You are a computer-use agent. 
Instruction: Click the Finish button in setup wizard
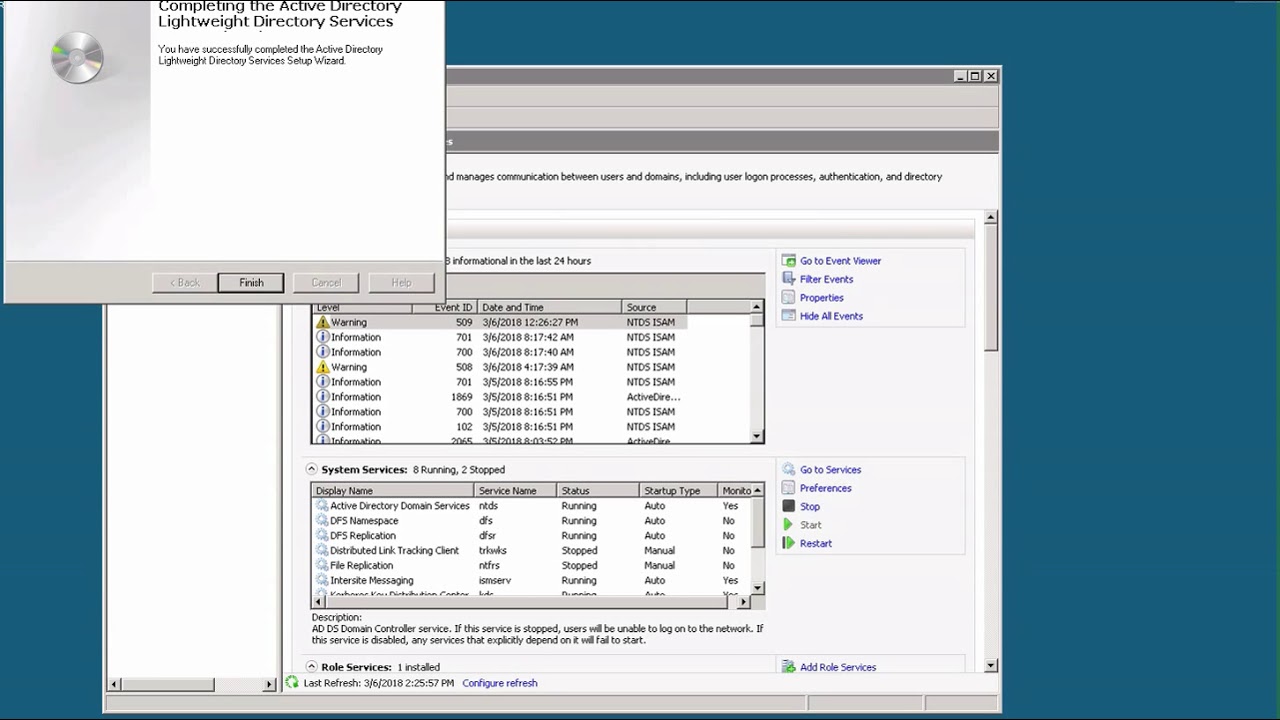click(x=251, y=282)
